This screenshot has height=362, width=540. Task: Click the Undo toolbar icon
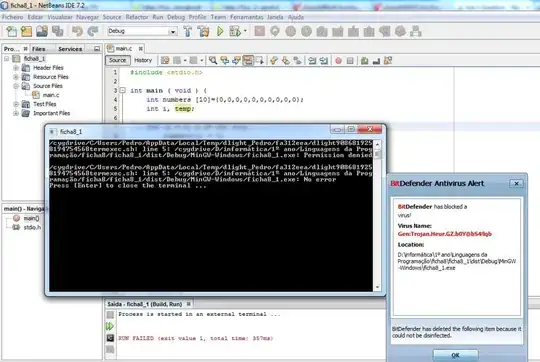point(77,31)
